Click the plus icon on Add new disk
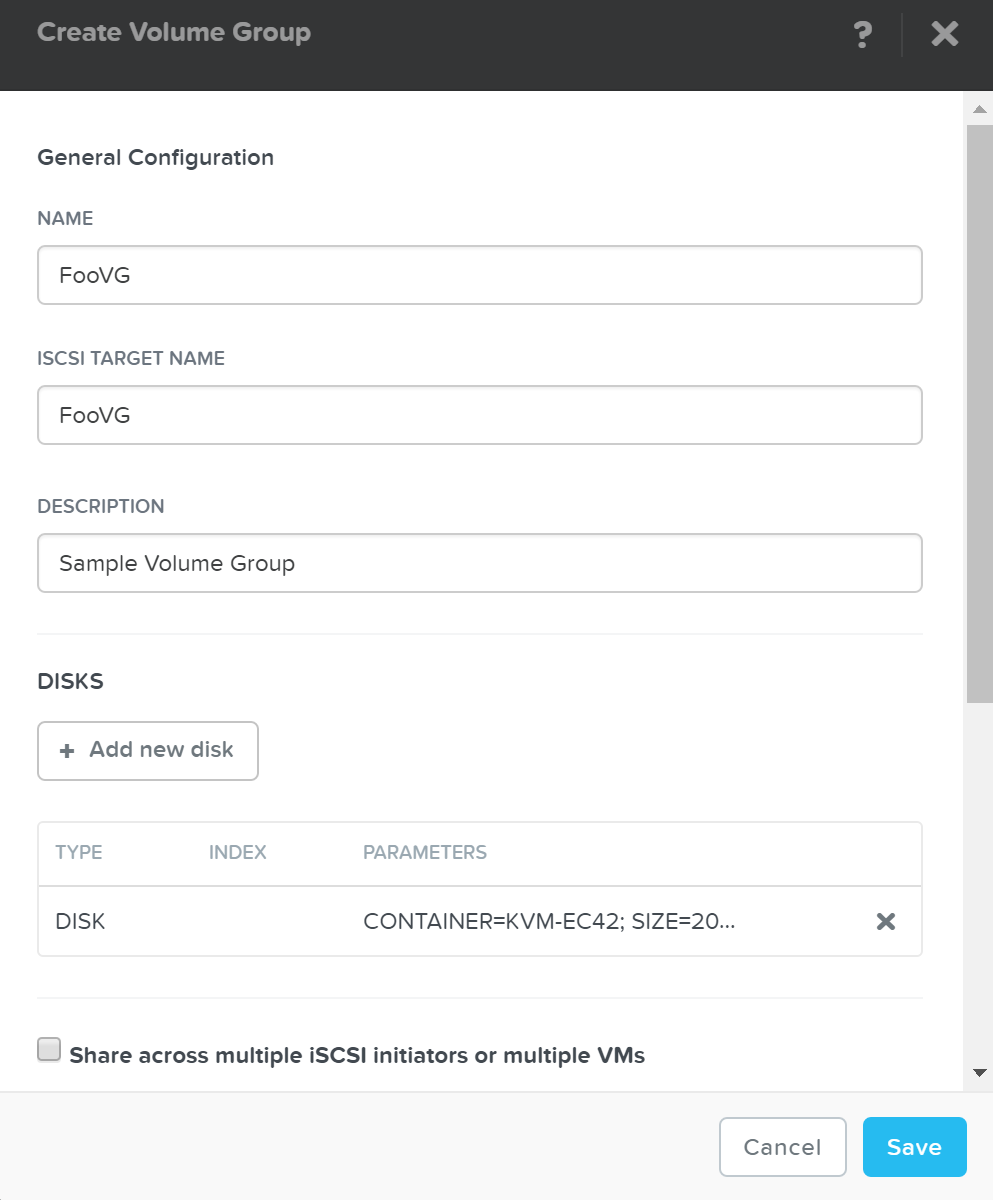Viewport: 993px width, 1200px height. coord(66,750)
